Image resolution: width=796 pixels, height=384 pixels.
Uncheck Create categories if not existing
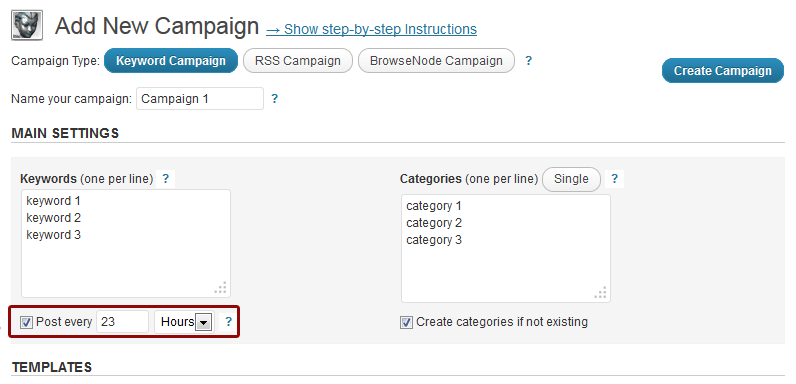tap(406, 322)
